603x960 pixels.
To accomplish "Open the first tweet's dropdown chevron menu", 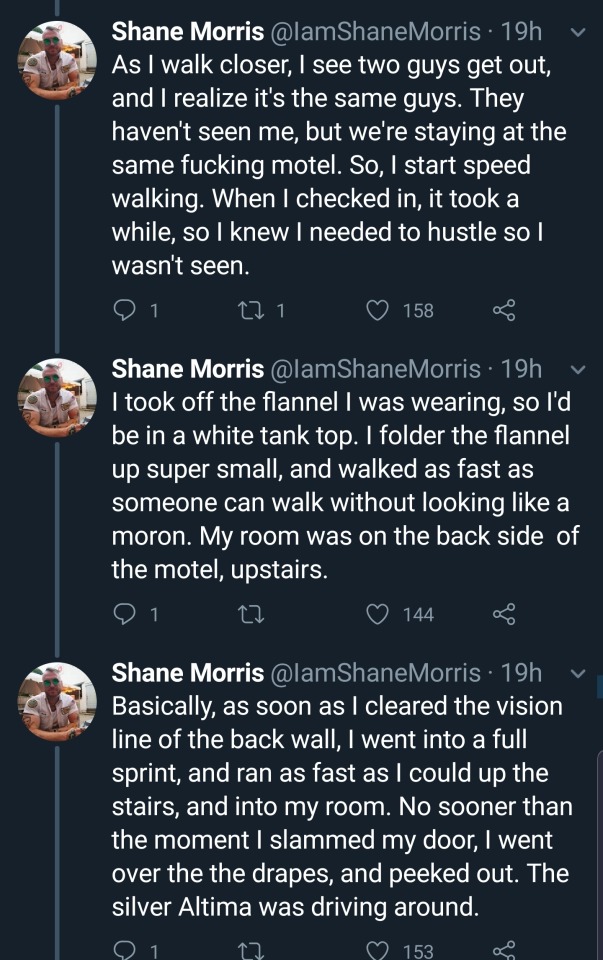I will click(575, 33).
